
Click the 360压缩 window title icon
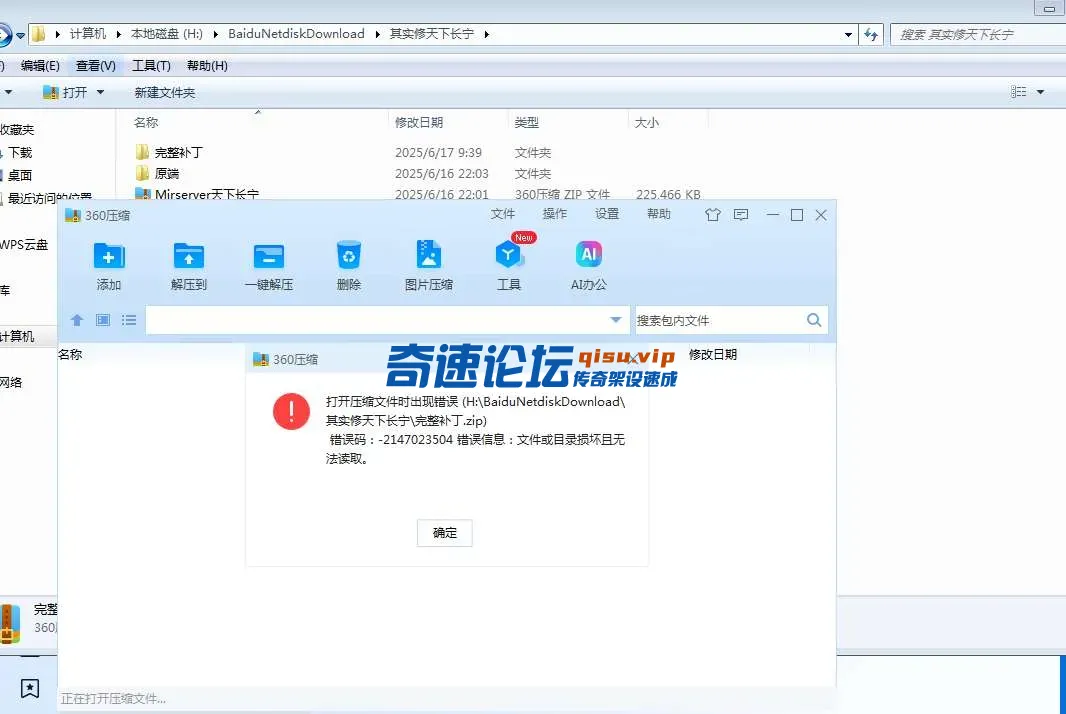coord(72,216)
